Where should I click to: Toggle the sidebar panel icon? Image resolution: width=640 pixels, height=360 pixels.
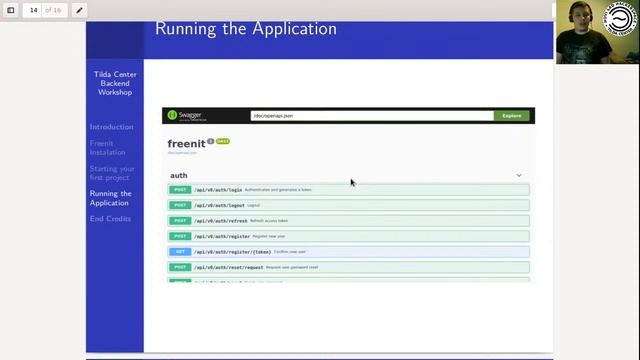click(x=11, y=10)
